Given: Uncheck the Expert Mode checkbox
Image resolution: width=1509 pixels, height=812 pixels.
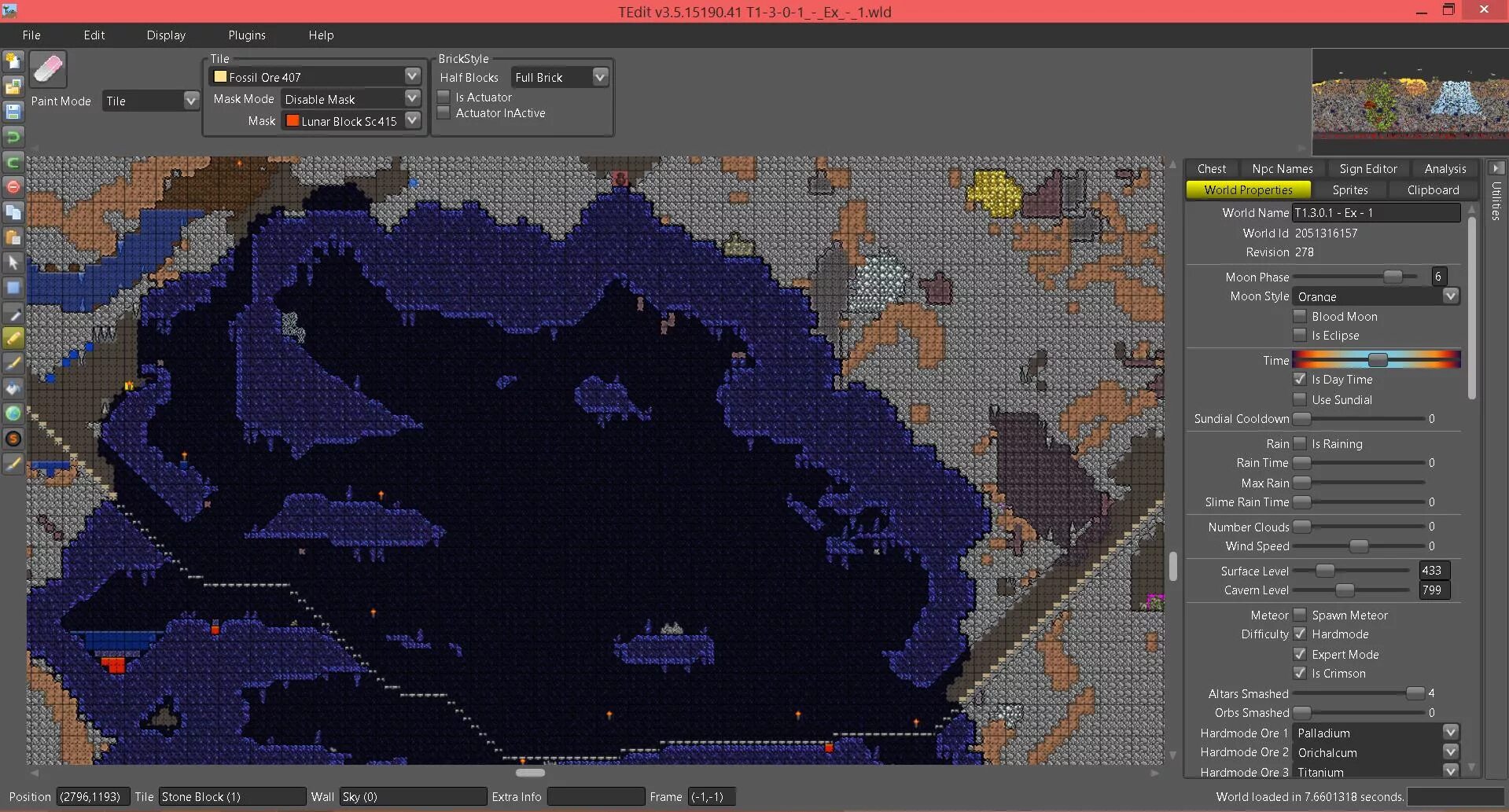Looking at the screenshot, I should pyautogui.click(x=1300, y=654).
